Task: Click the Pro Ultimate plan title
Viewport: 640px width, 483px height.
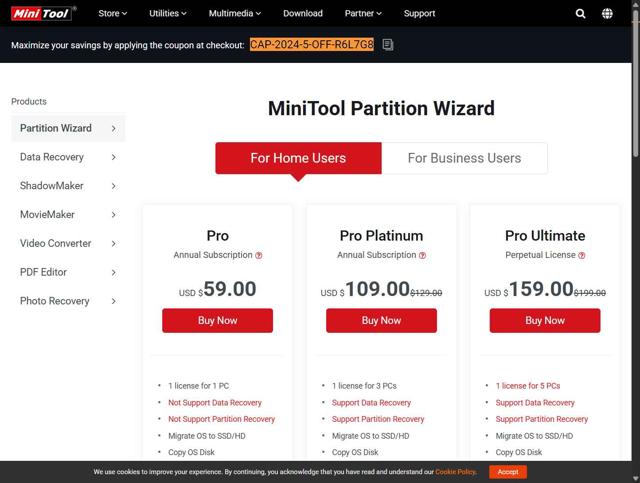Action: [x=545, y=236]
